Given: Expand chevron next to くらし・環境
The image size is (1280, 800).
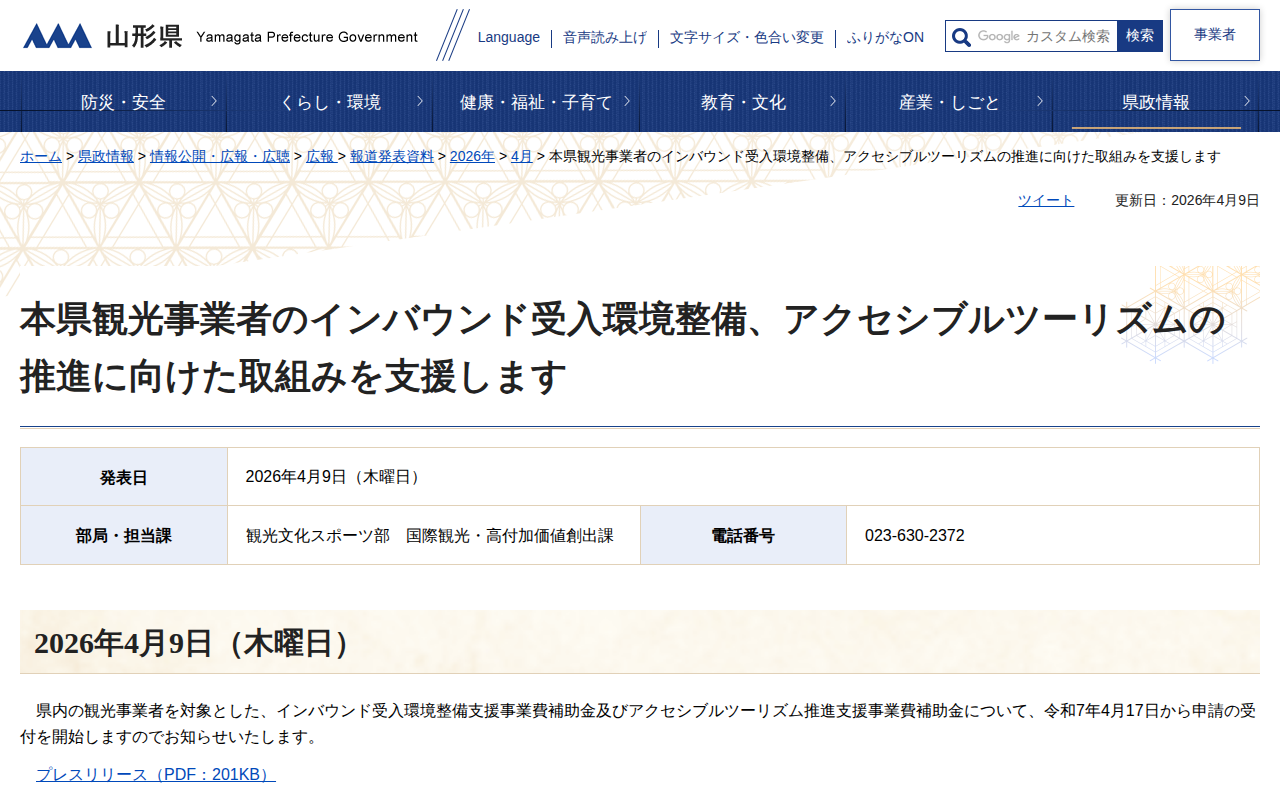Looking at the screenshot, I should pos(420,101).
